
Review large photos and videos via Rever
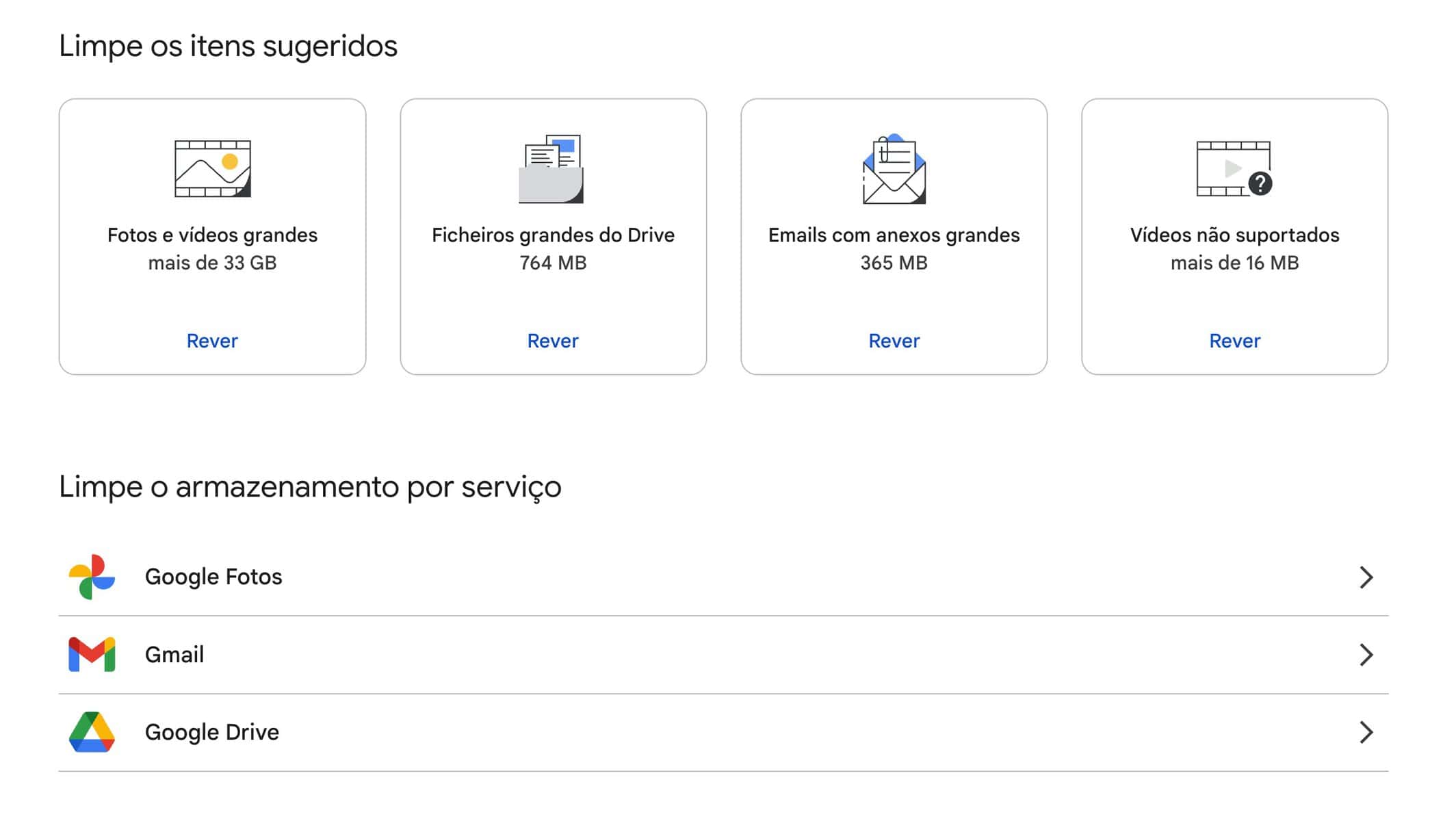pos(212,341)
